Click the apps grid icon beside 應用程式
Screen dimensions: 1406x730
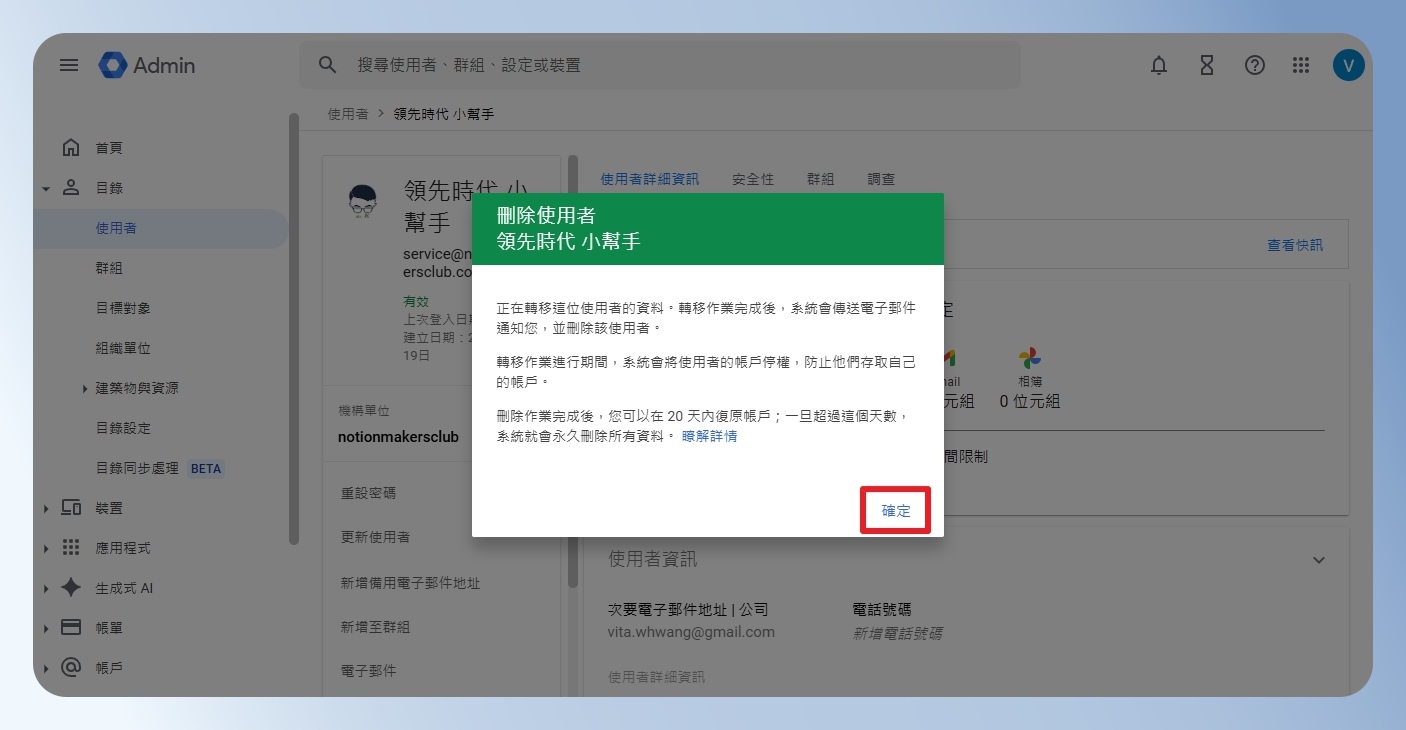71,548
